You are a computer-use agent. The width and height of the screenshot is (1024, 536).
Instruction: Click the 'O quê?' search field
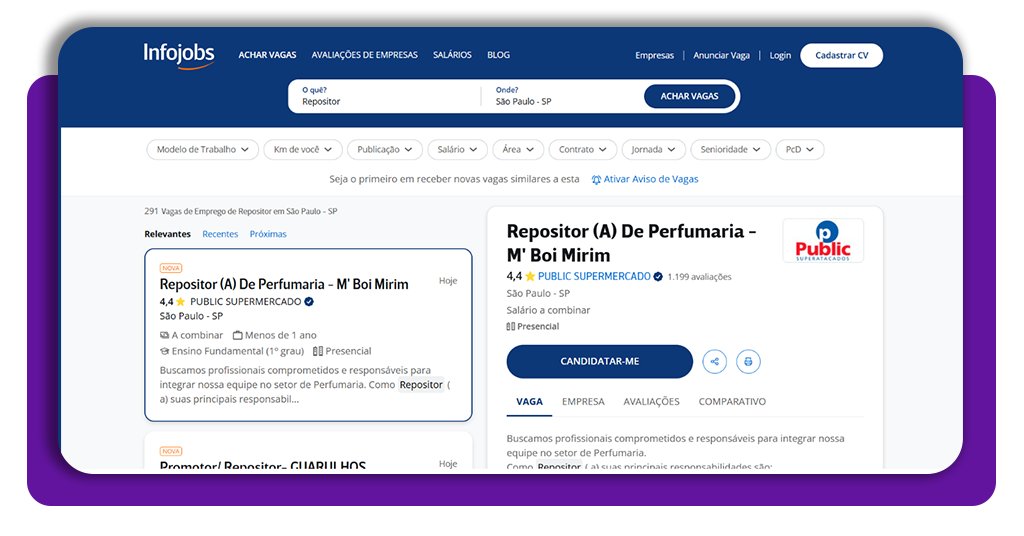(x=385, y=101)
